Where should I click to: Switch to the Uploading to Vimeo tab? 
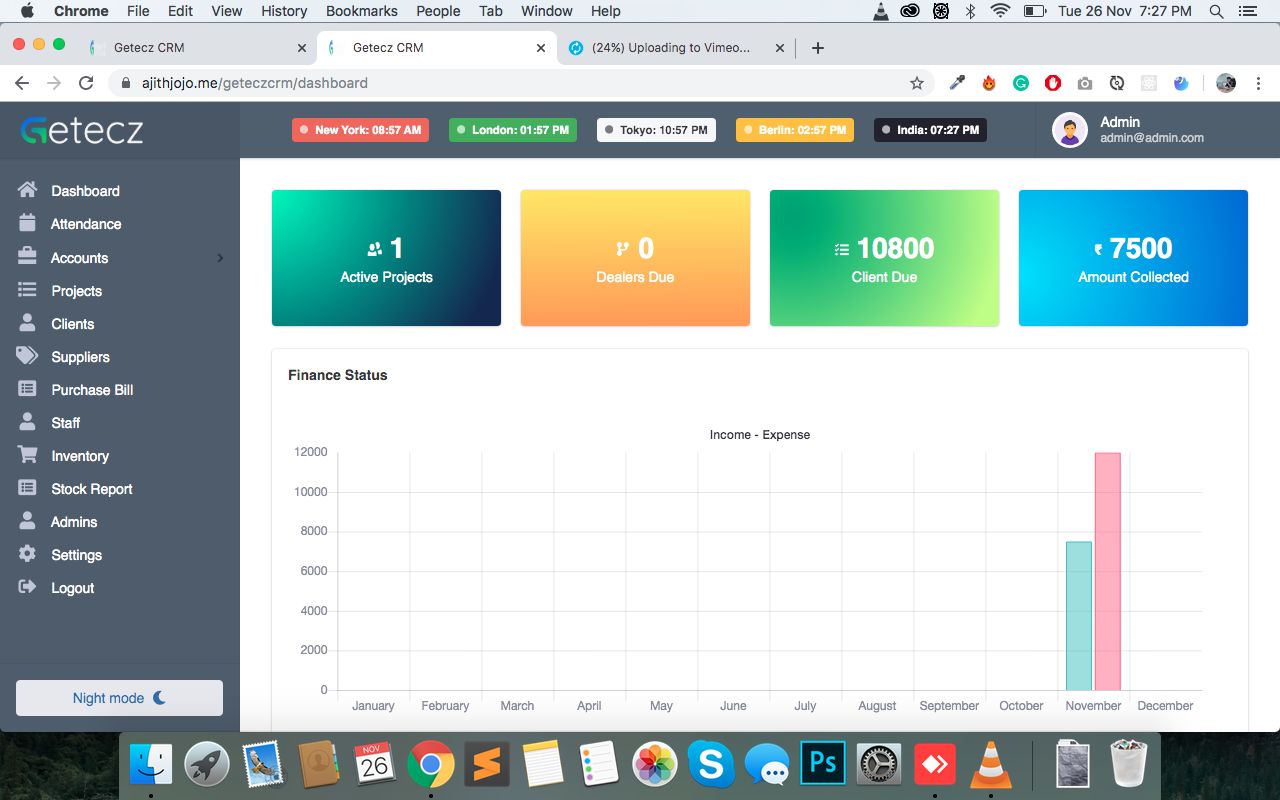pyautogui.click(x=676, y=47)
